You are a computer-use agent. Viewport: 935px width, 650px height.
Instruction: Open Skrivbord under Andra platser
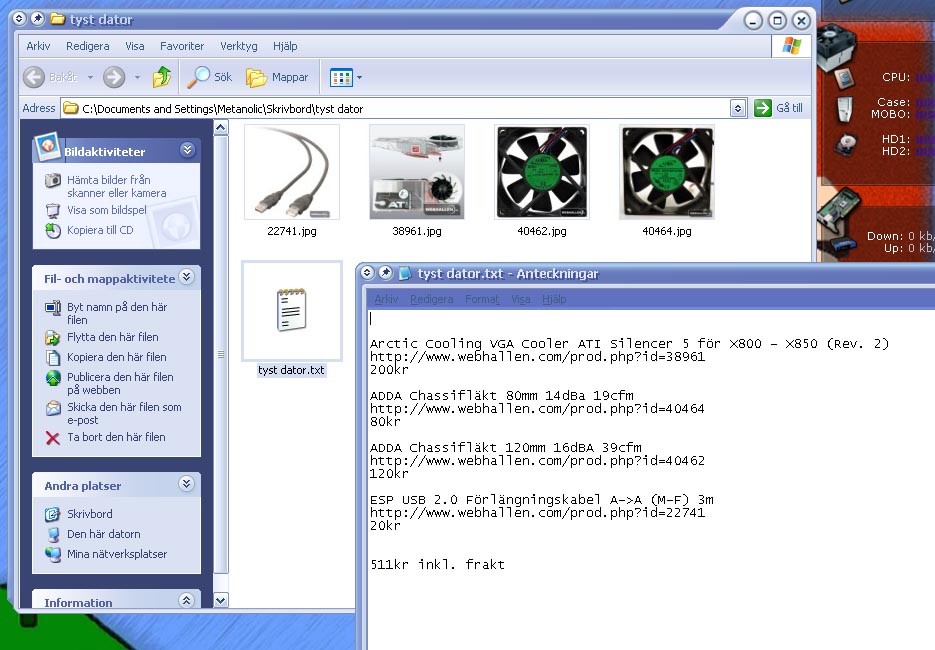pos(89,514)
